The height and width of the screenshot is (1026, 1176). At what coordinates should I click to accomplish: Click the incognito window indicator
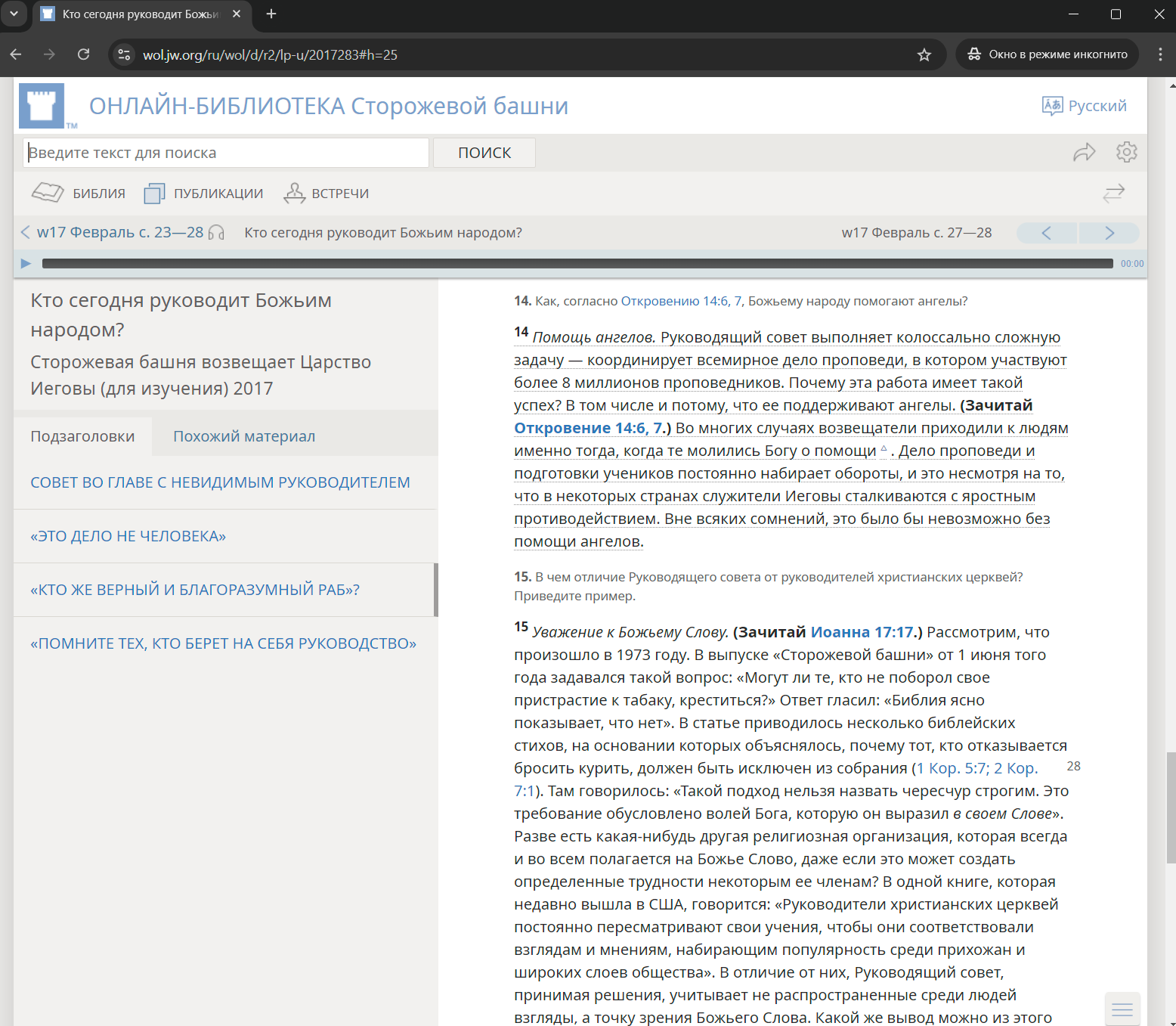[1048, 54]
